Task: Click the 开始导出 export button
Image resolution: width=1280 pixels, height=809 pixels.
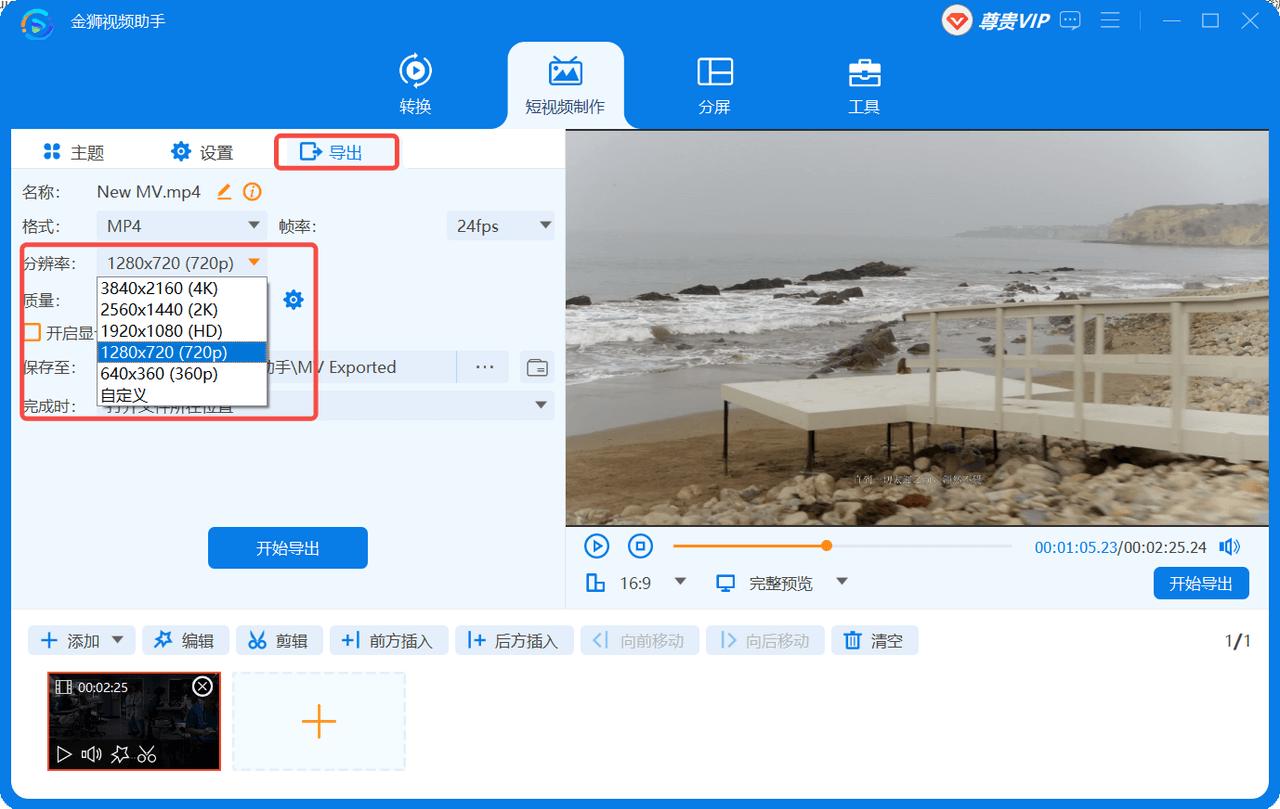Action: pyautogui.click(x=287, y=548)
